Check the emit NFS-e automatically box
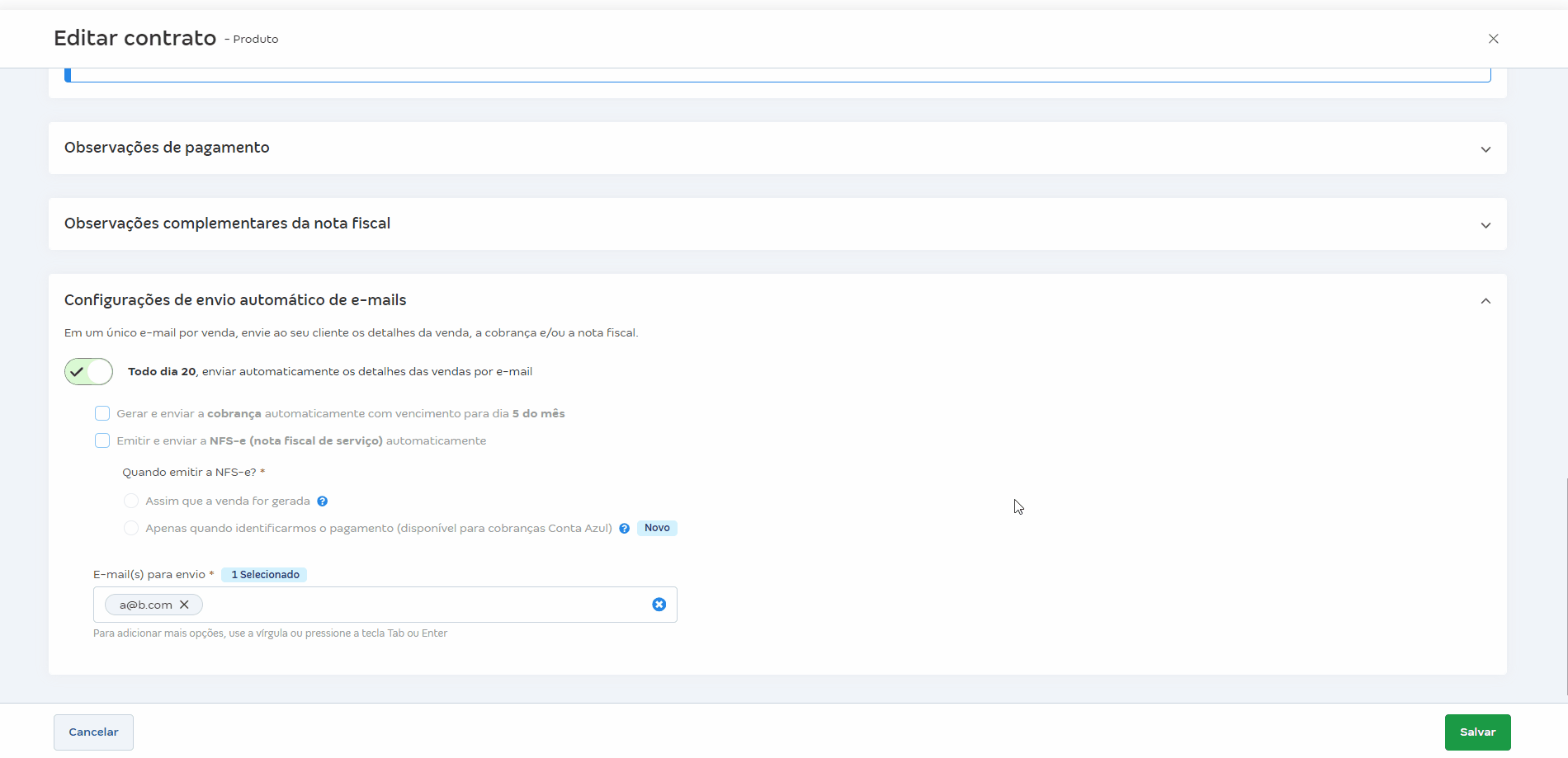This screenshot has height=758, width=1568. (x=102, y=440)
